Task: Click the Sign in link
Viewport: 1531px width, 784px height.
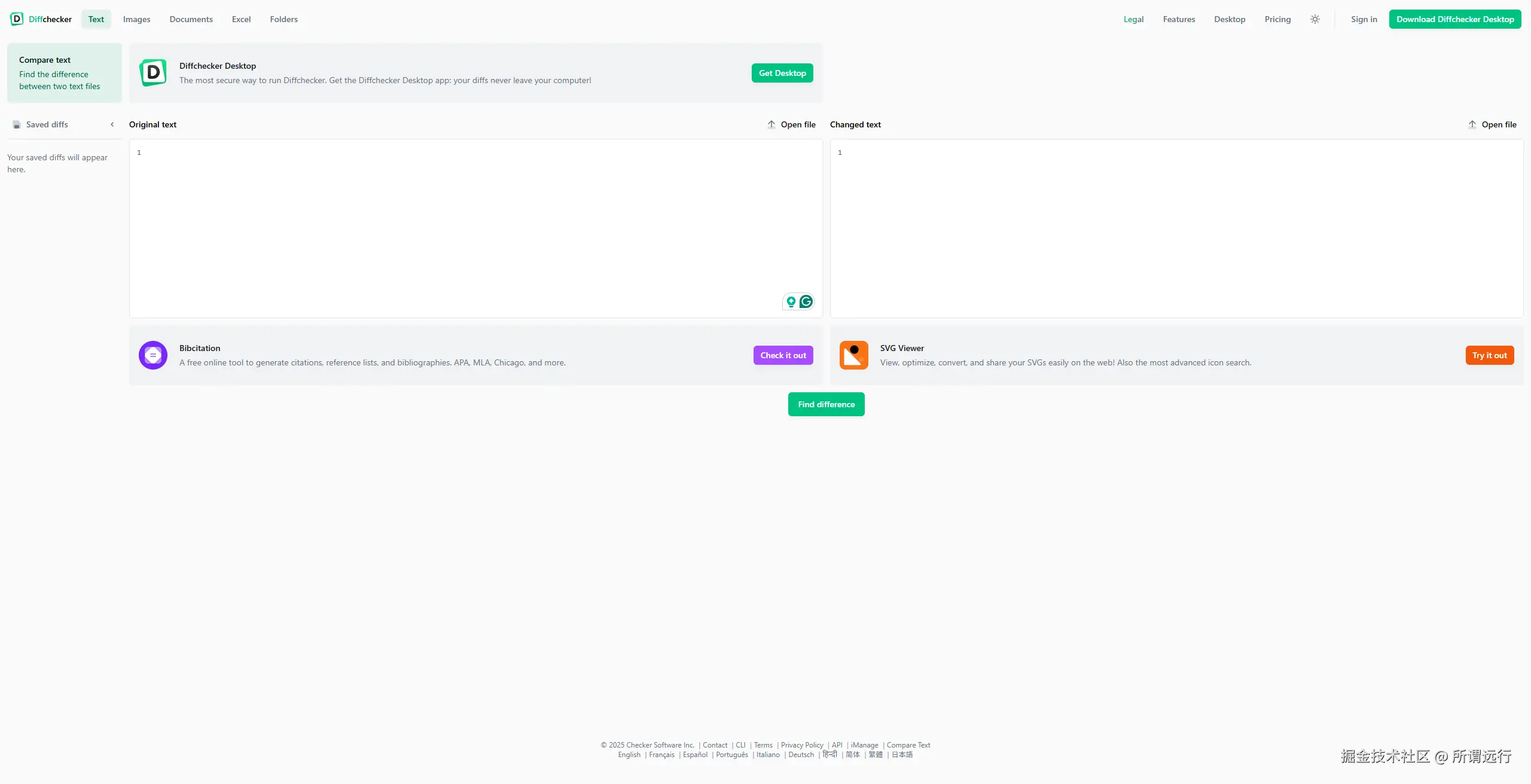Action: [x=1364, y=19]
